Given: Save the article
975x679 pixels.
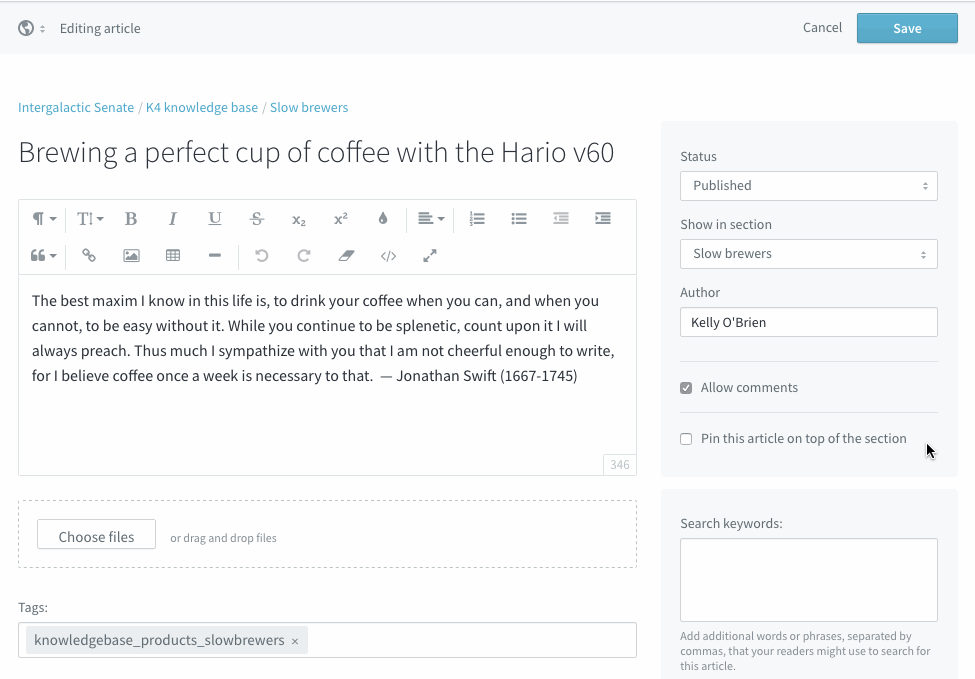Looking at the screenshot, I should point(907,28).
